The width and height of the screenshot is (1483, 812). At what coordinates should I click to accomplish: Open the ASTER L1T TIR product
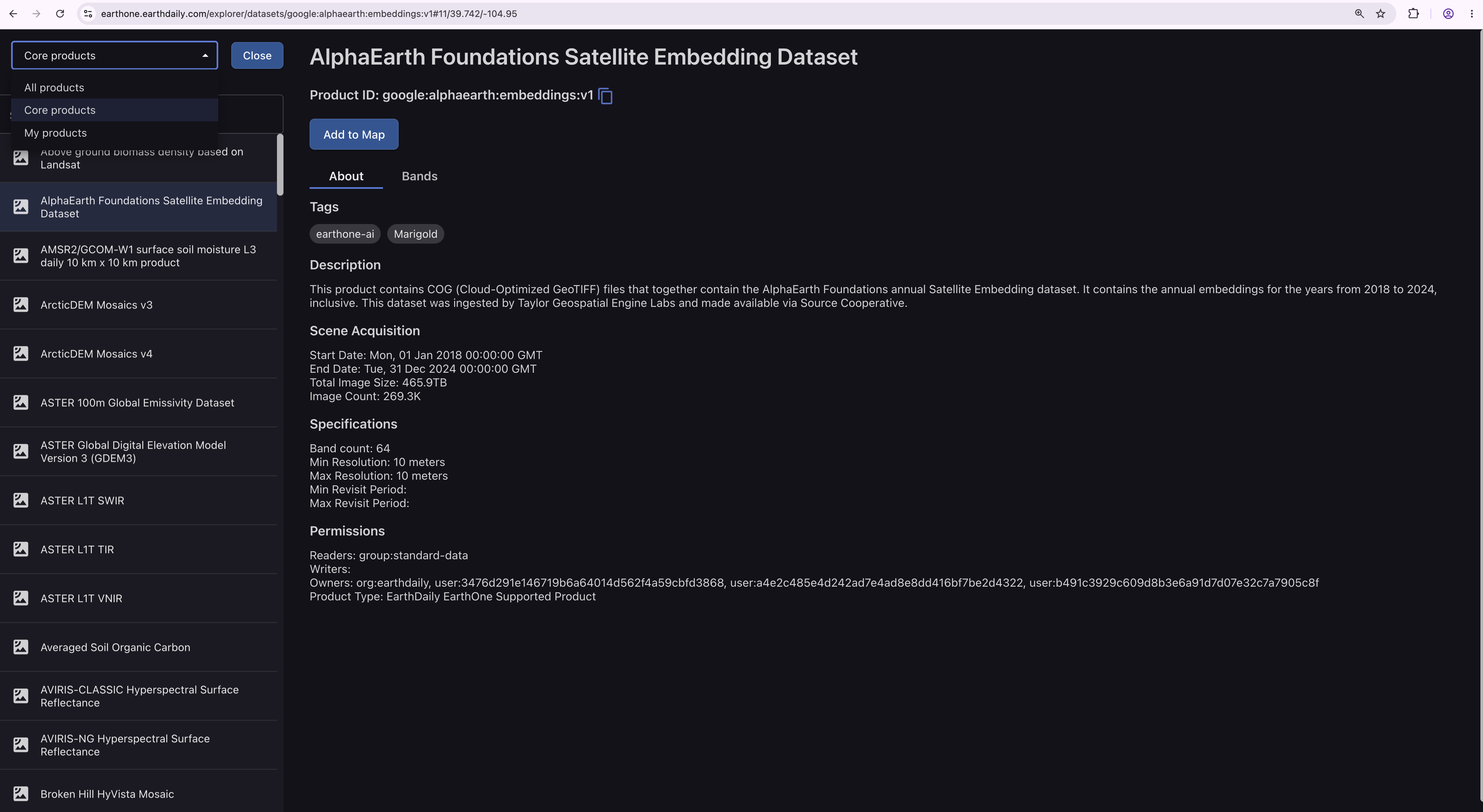(138, 549)
